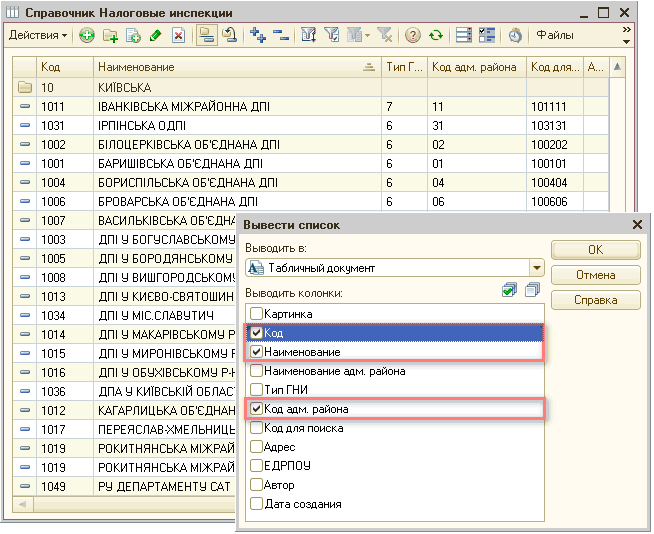
Task: Toggle the hierarchical view icon
Action: pos(207,35)
